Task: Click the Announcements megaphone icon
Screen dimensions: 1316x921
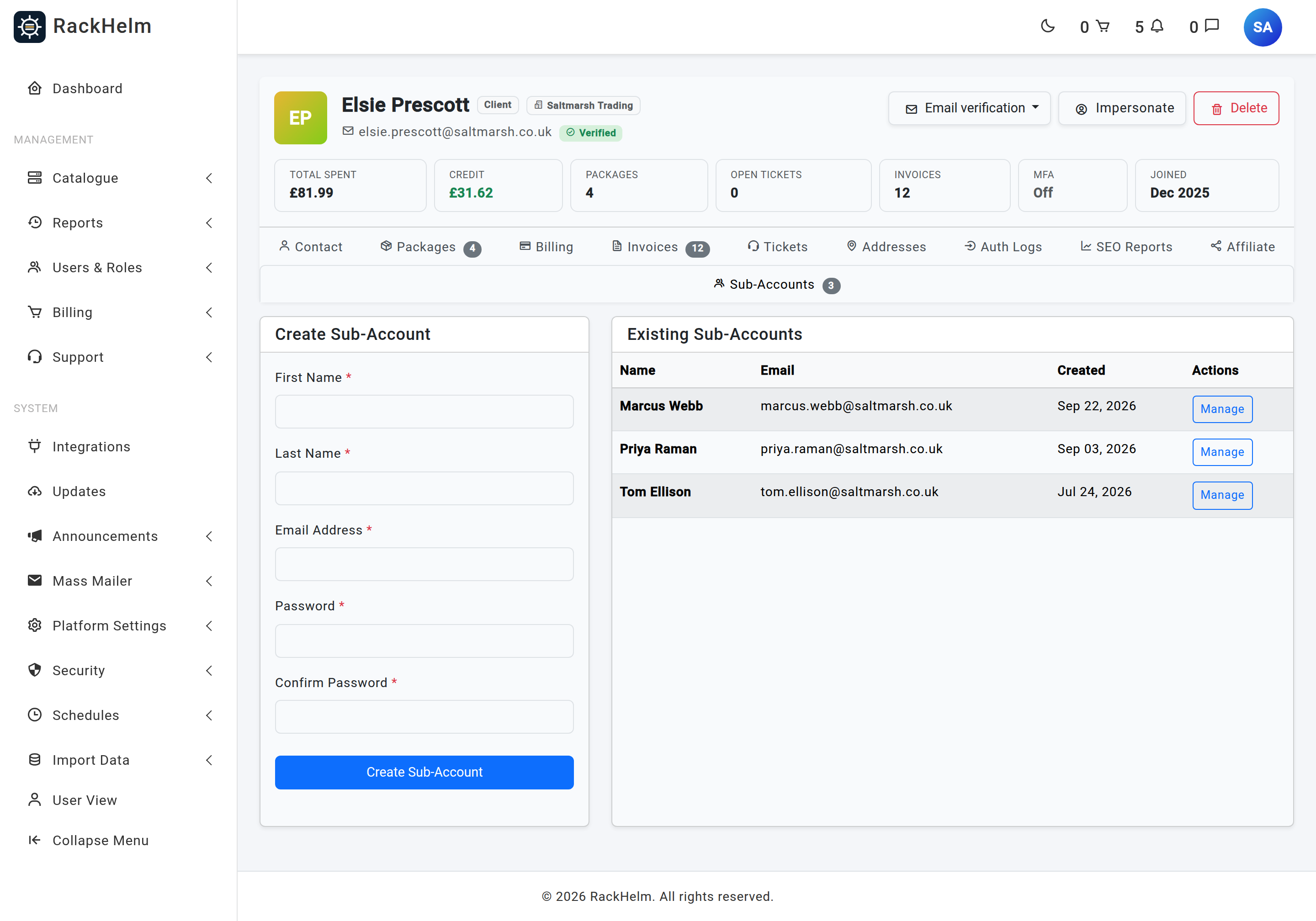Action: click(35, 536)
